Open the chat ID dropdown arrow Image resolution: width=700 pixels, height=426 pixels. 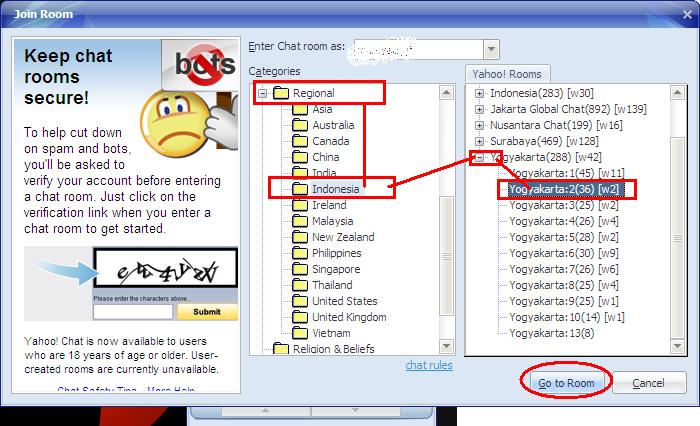click(491, 49)
